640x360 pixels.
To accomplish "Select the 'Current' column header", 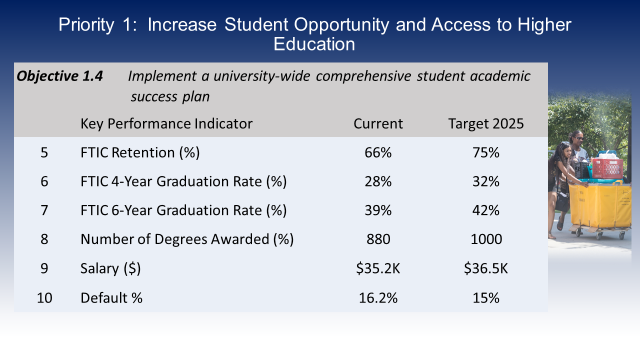I will [x=378, y=124].
